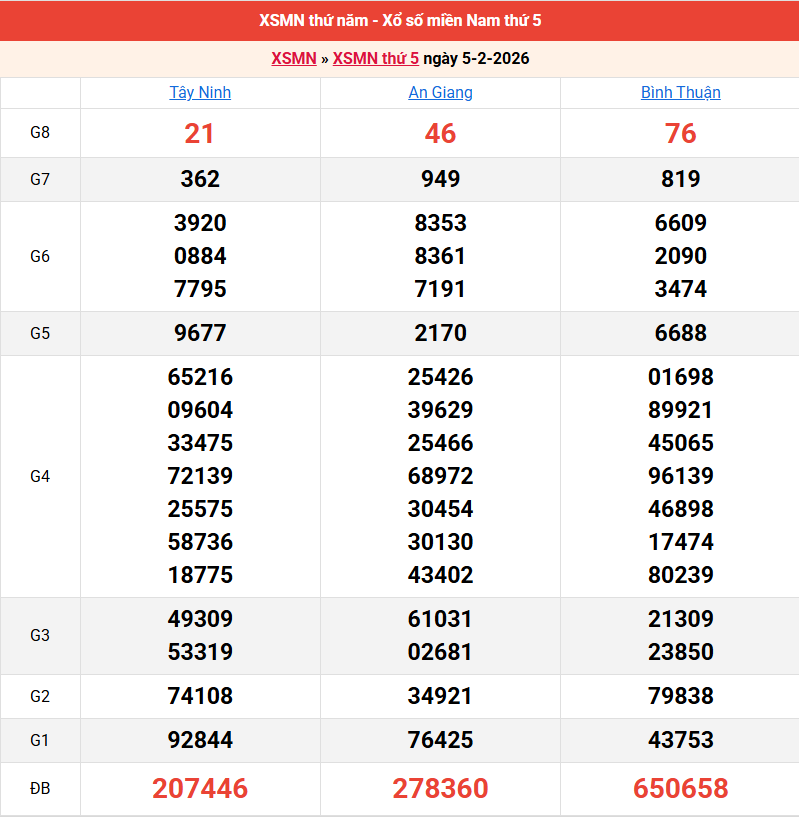Select An Giang special prize 278360
The width and height of the screenshot is (799, 817).
(x=440, y=789)
